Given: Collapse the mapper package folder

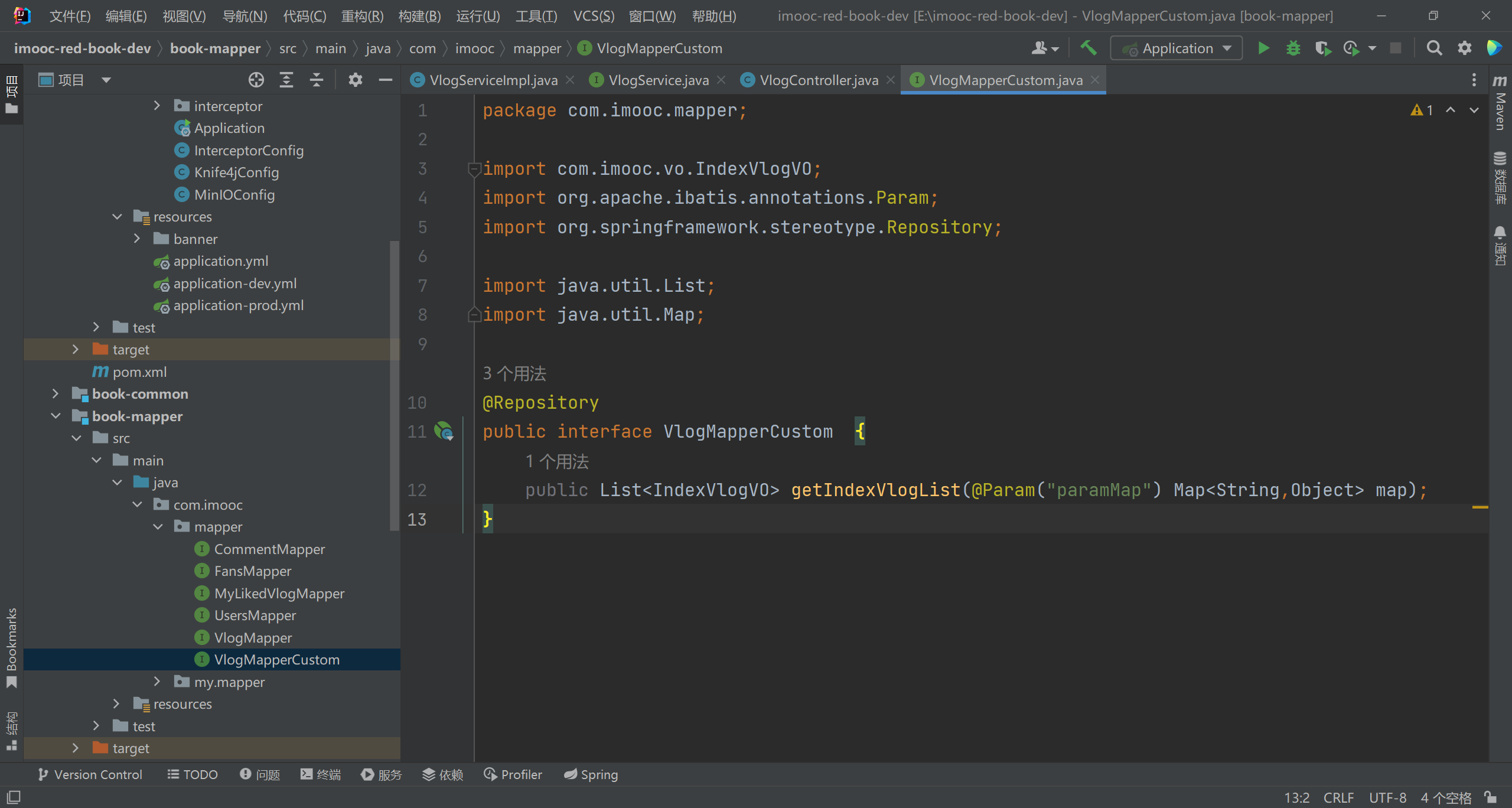Looking at the screenshot, I should tap(158, 527).
